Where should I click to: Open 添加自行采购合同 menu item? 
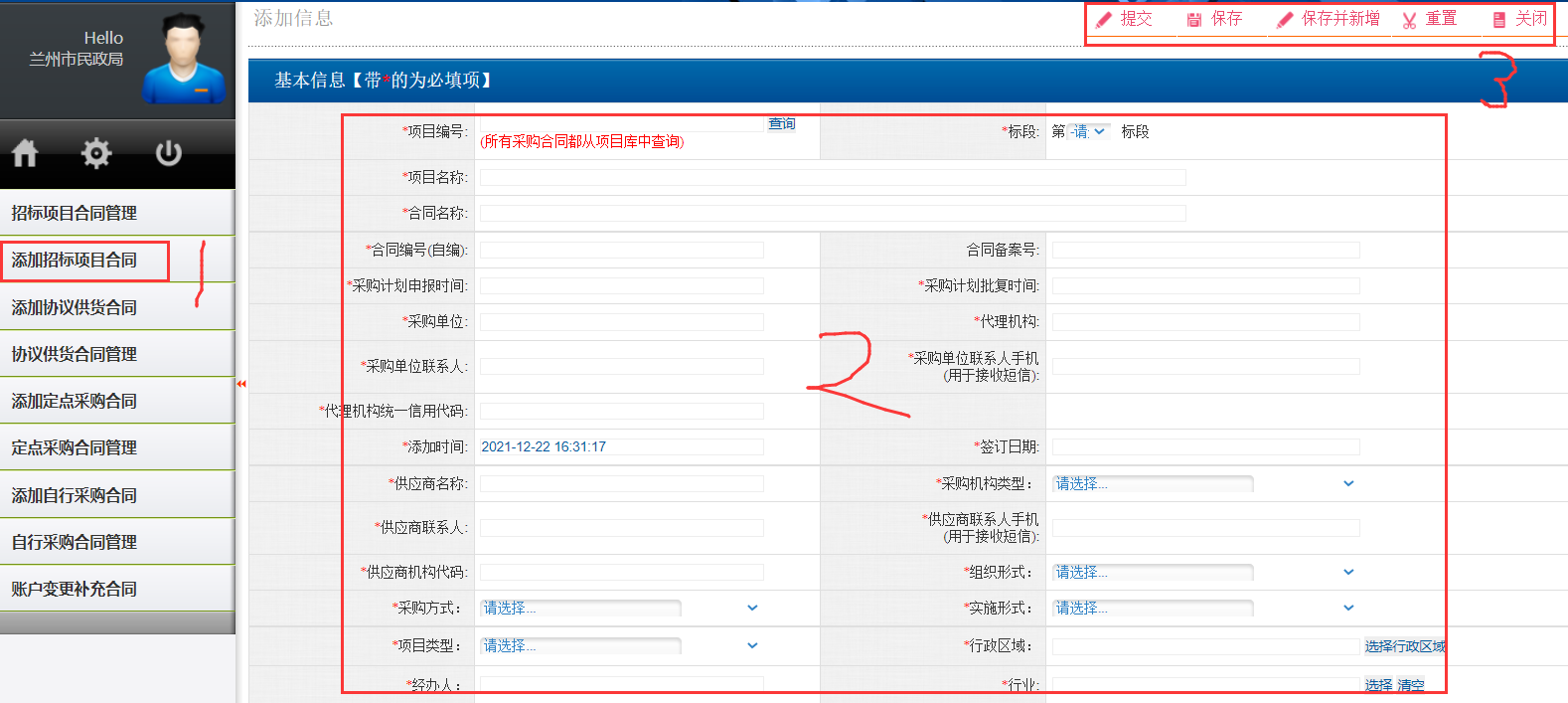117,495
